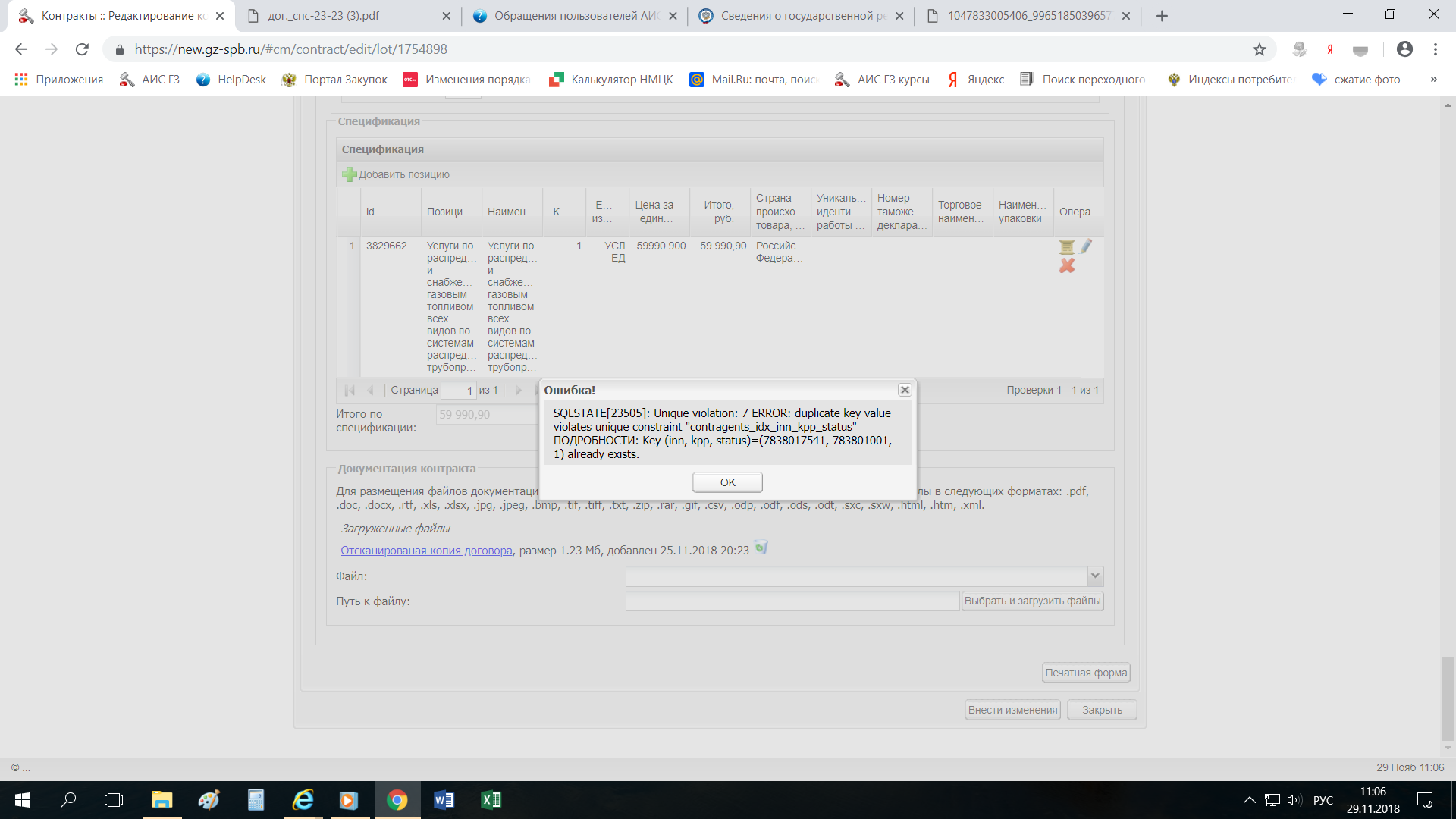Open Excel from the taskbar

tap(491, 800)
